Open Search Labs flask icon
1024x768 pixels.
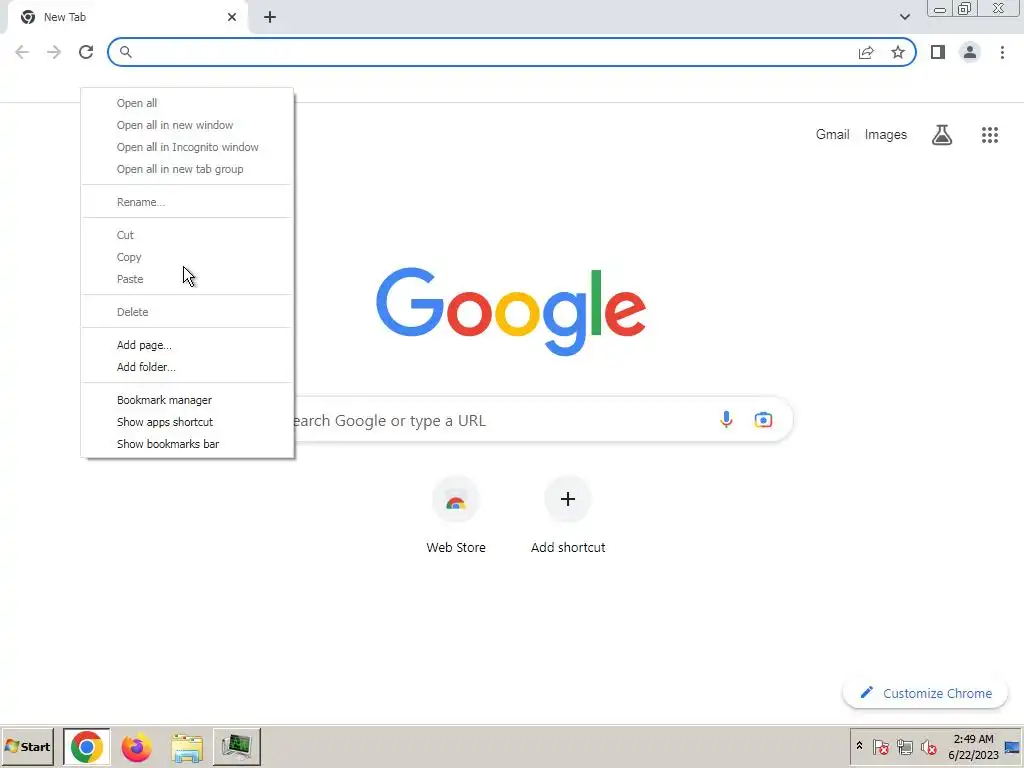click(x=942, y=135)
